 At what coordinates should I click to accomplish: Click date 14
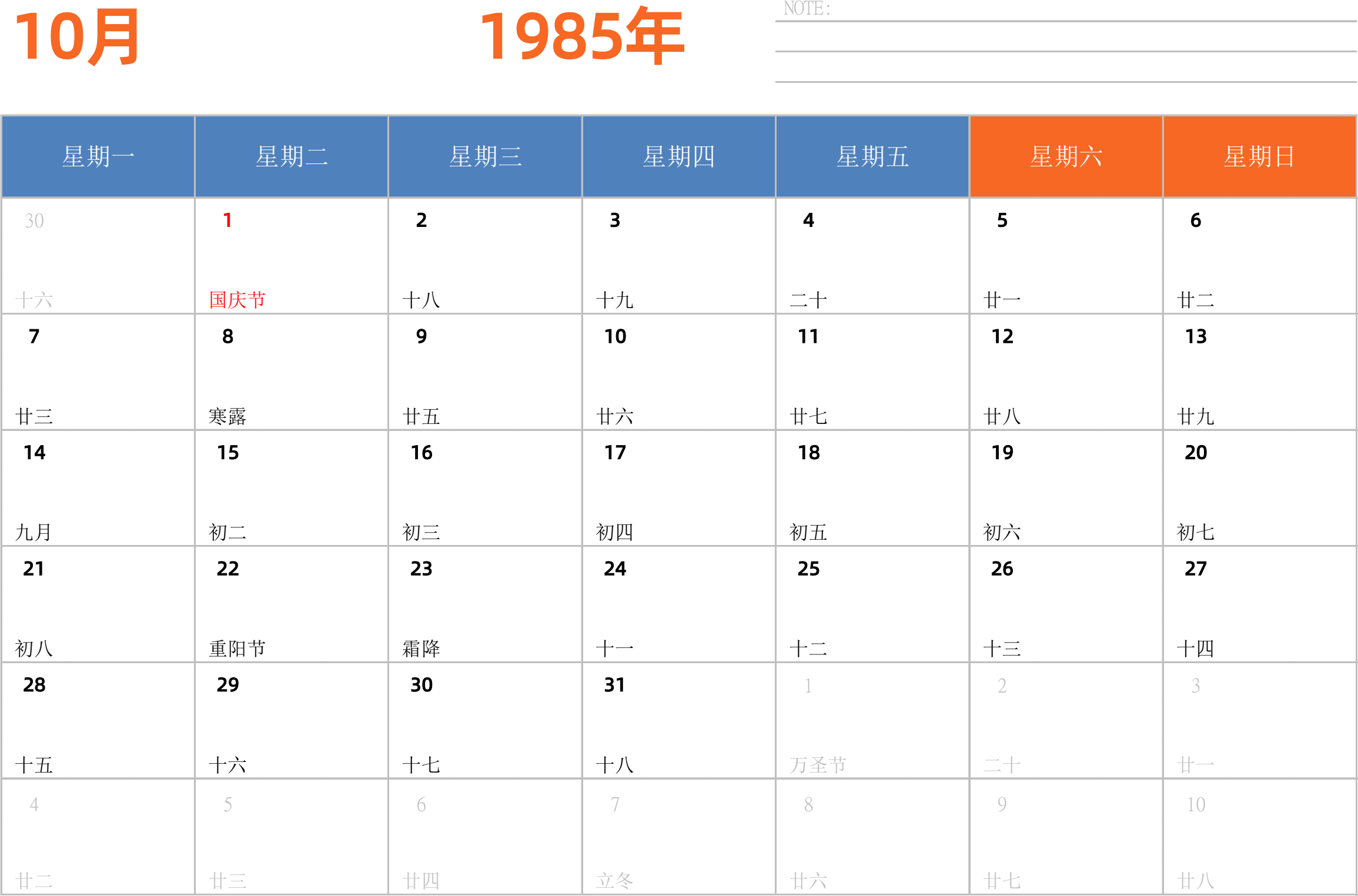point(34,453)
